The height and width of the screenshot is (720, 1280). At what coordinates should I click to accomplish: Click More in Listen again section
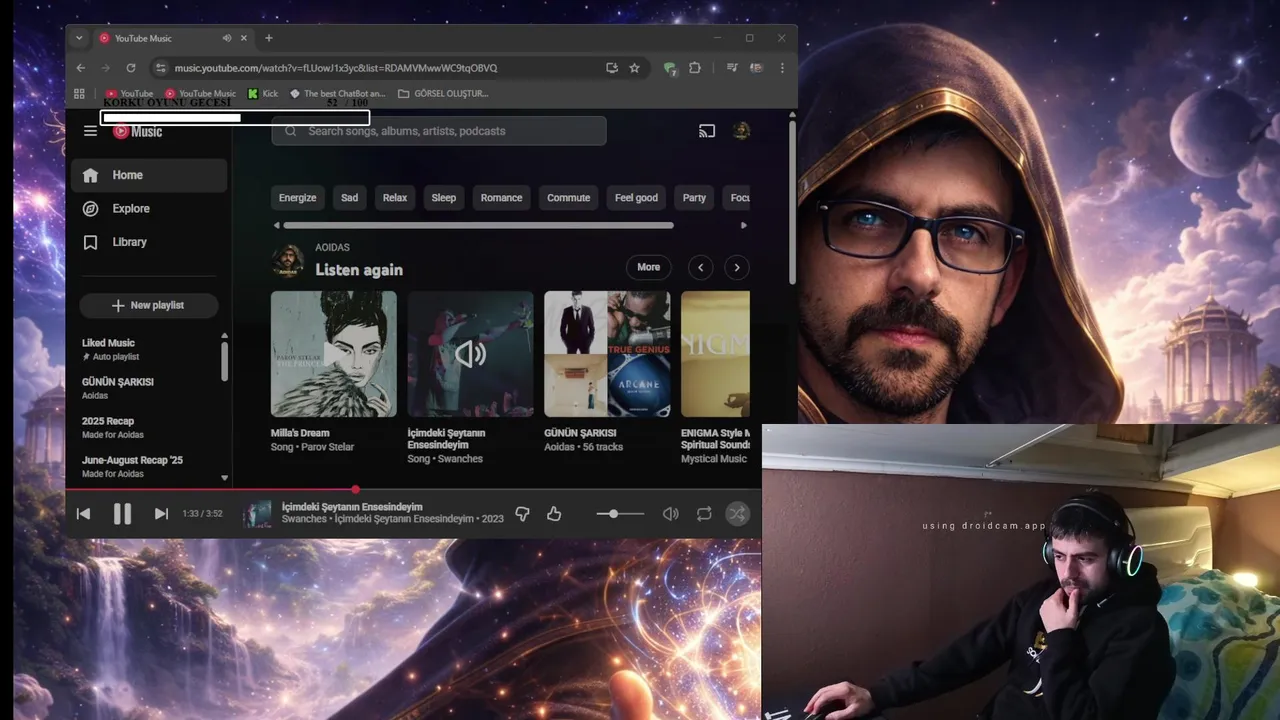pyautogui.click(x=649, y=267)
